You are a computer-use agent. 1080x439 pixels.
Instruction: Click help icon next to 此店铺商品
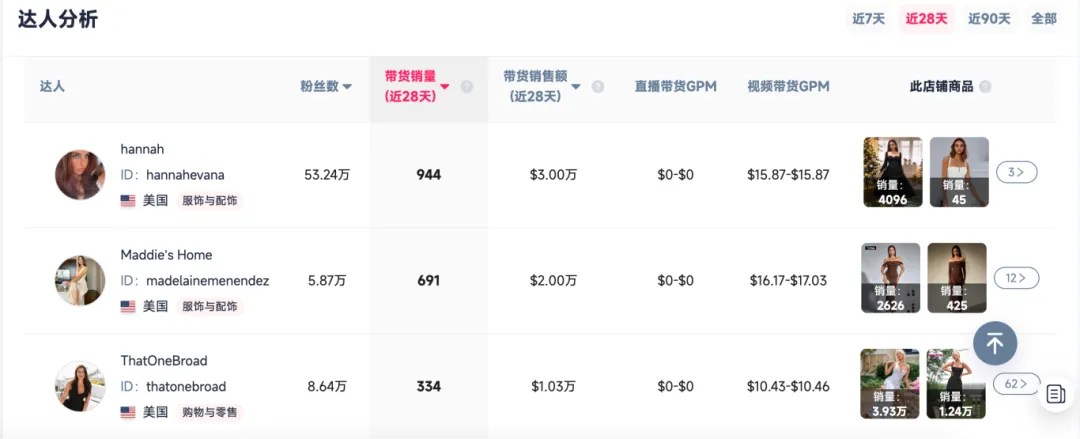coord(985,87)
